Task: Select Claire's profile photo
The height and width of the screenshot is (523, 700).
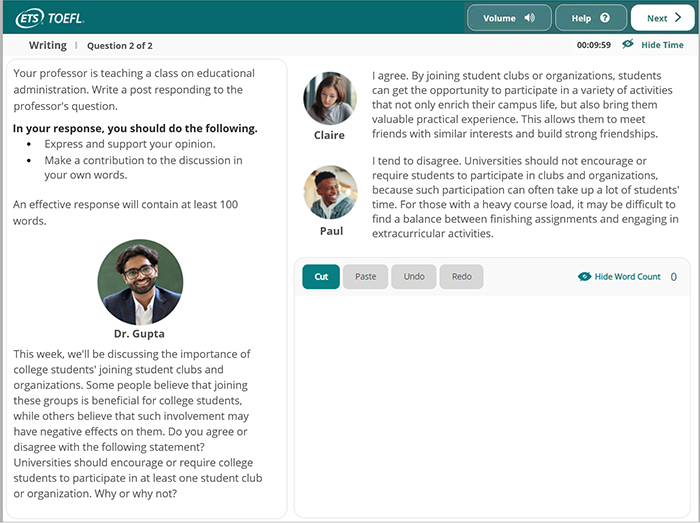Action: pyautogui.click(x=329, y=98)
